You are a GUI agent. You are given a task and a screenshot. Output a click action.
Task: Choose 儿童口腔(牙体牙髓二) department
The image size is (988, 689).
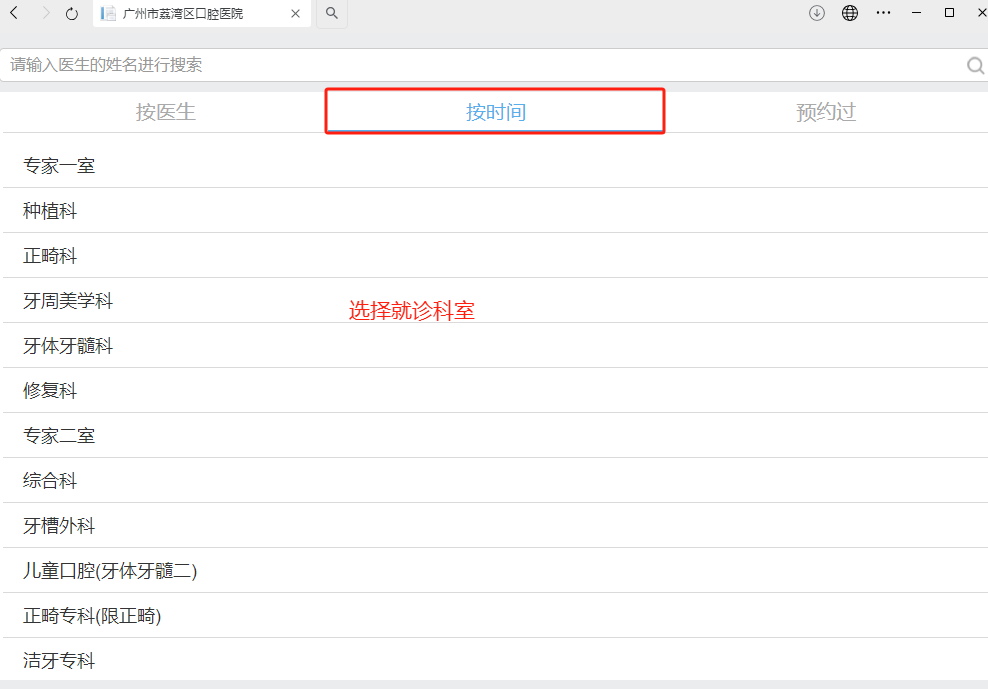coord(110,571)
